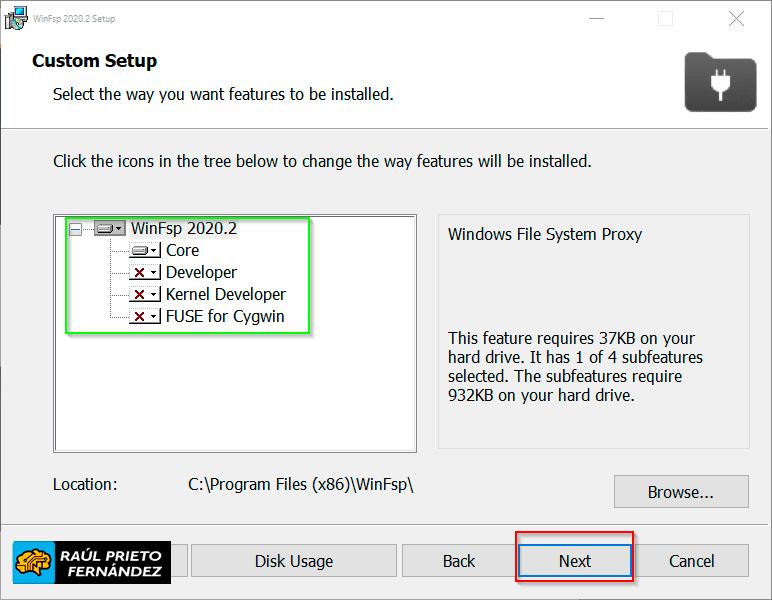Open the Core feature install-state dropdown
The image size is (772, 600).
pos(145,251)
